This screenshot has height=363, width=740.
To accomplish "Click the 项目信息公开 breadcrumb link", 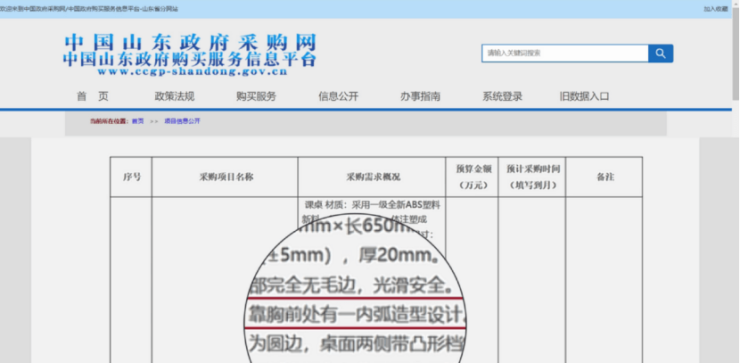I will tap(182, 121).
